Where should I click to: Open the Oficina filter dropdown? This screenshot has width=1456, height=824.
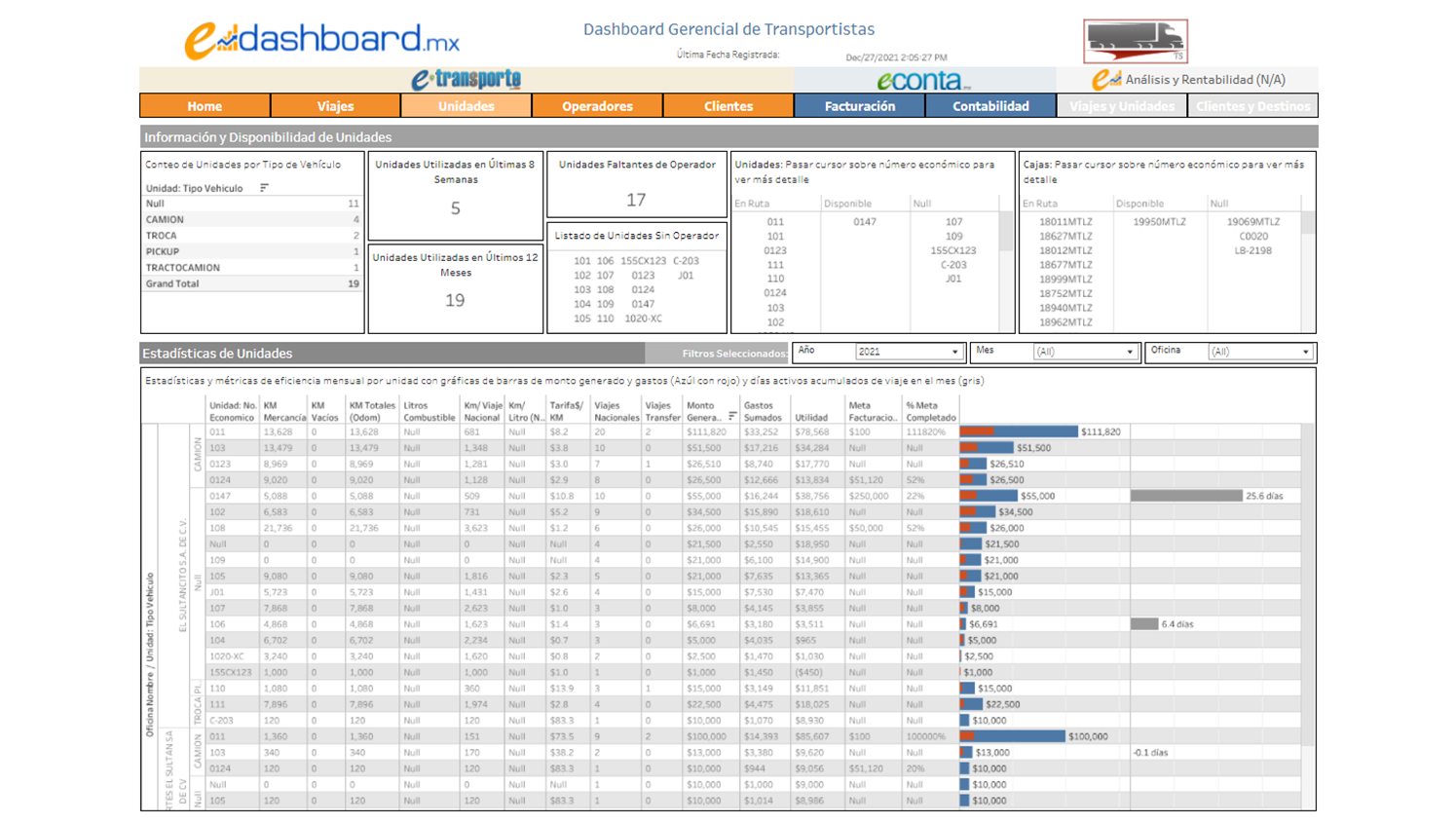coord(1306,352)
